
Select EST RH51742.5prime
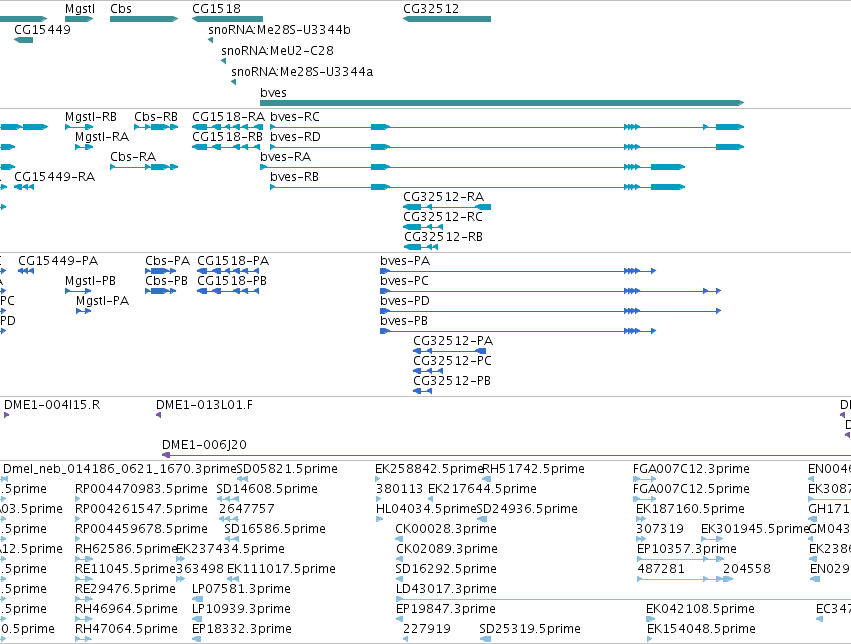487,479
